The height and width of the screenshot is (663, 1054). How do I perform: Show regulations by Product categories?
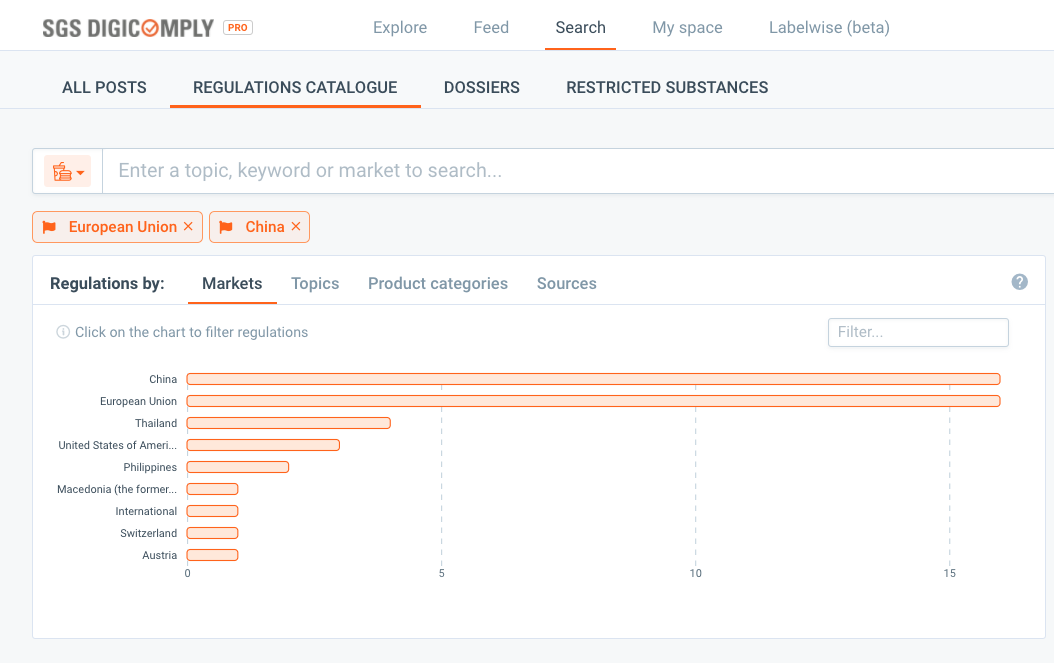[x=438, y=283]
